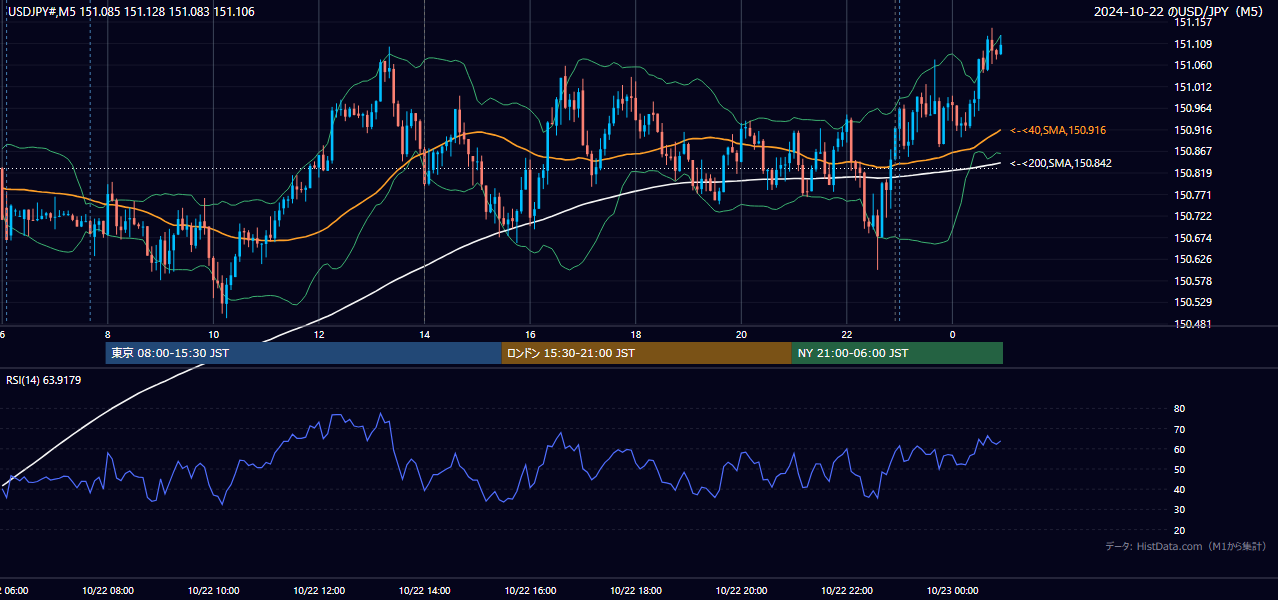
Task: Click hour label 8 under the price chart
Action: (x=107, y=334)
